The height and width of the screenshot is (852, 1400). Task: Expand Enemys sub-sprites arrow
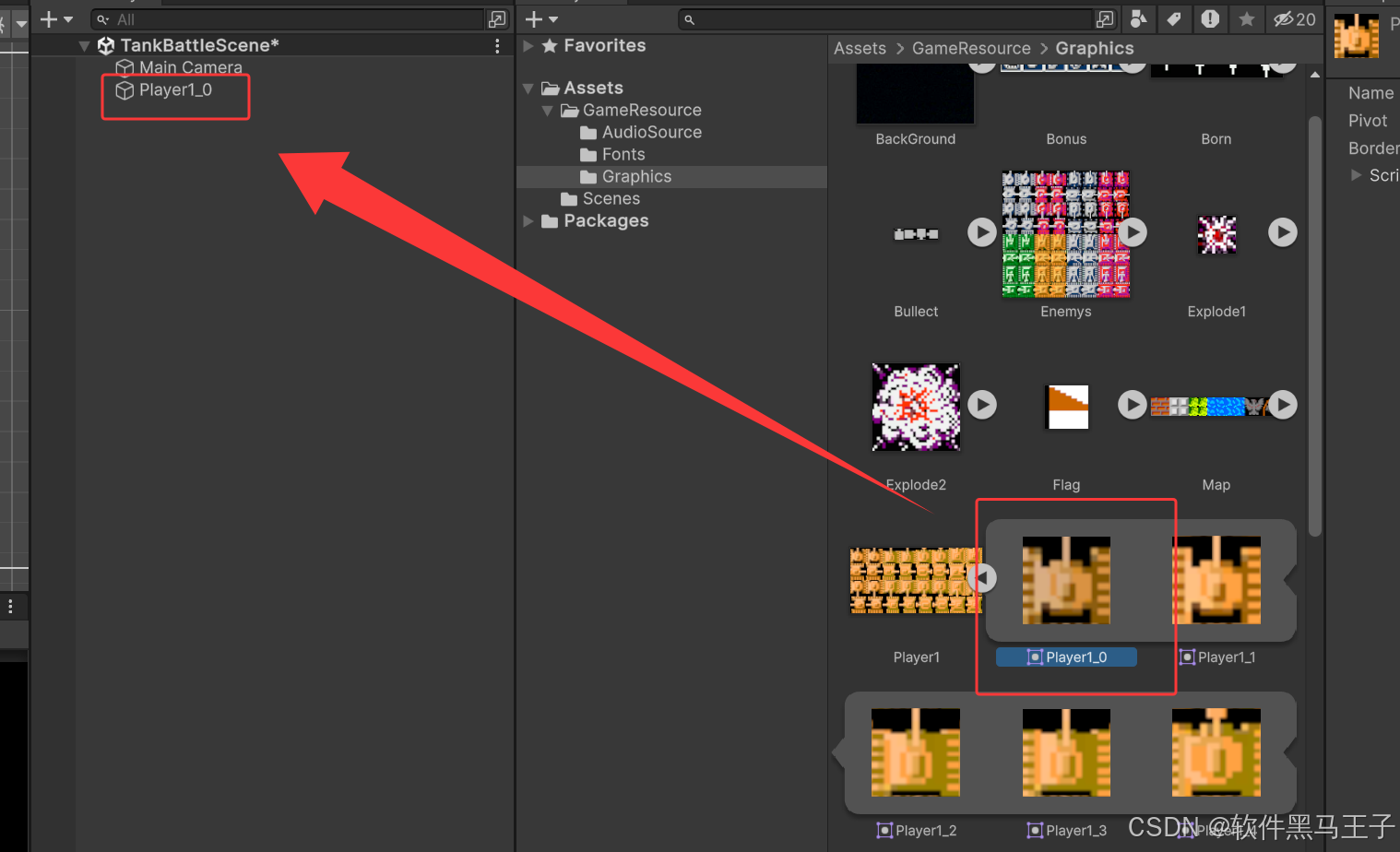click(x=1133, y=232)
